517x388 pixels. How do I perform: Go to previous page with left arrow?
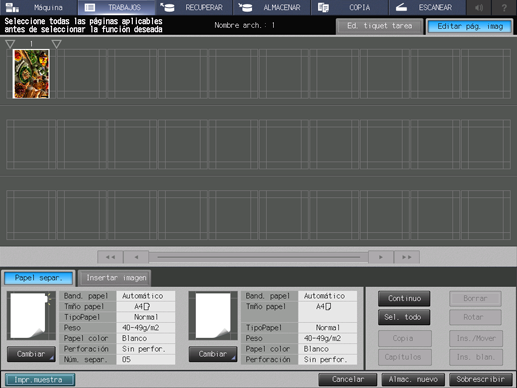click(x=136, y=257)
